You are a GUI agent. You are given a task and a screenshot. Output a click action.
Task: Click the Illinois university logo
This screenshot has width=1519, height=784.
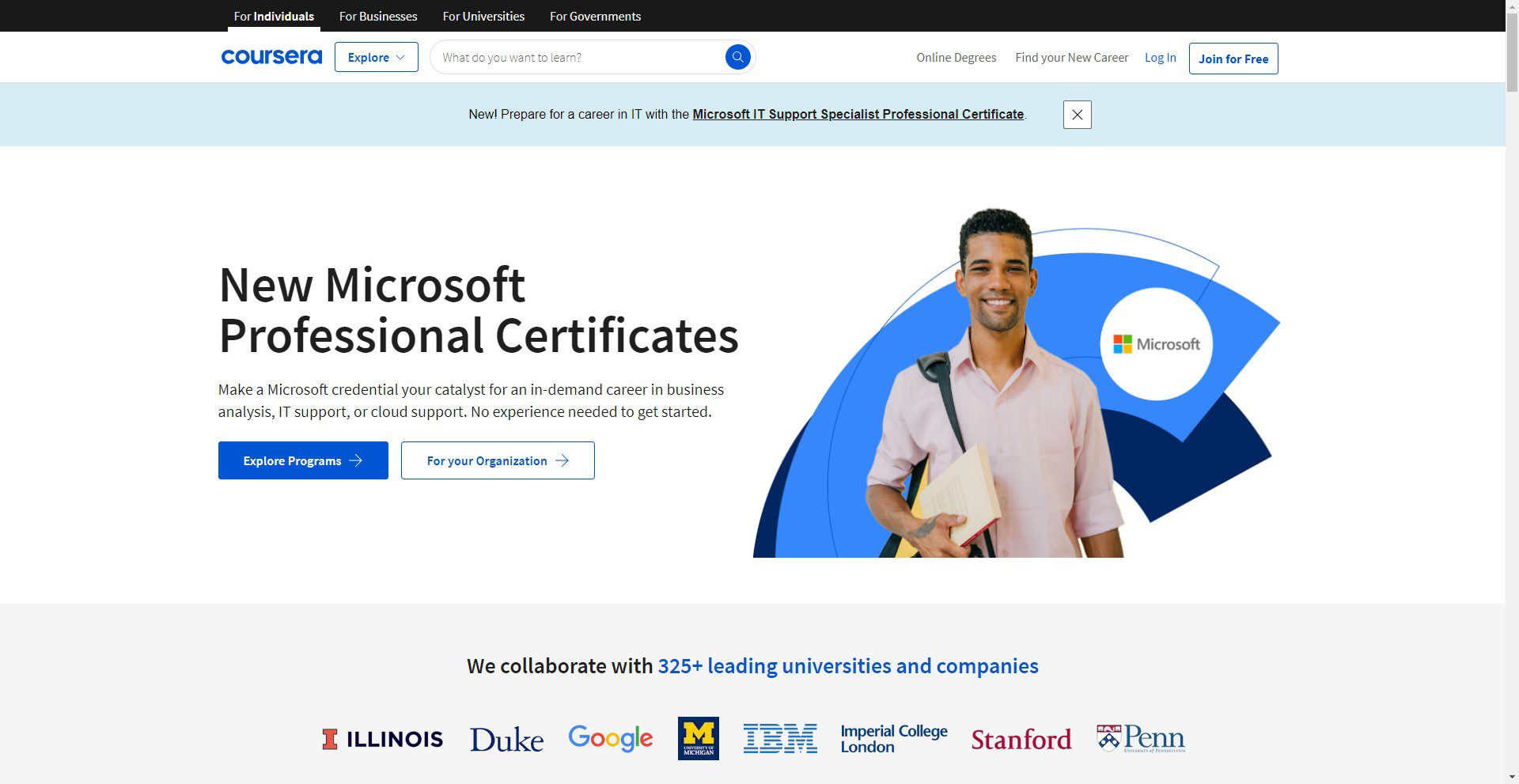click(x=382, y=739)
